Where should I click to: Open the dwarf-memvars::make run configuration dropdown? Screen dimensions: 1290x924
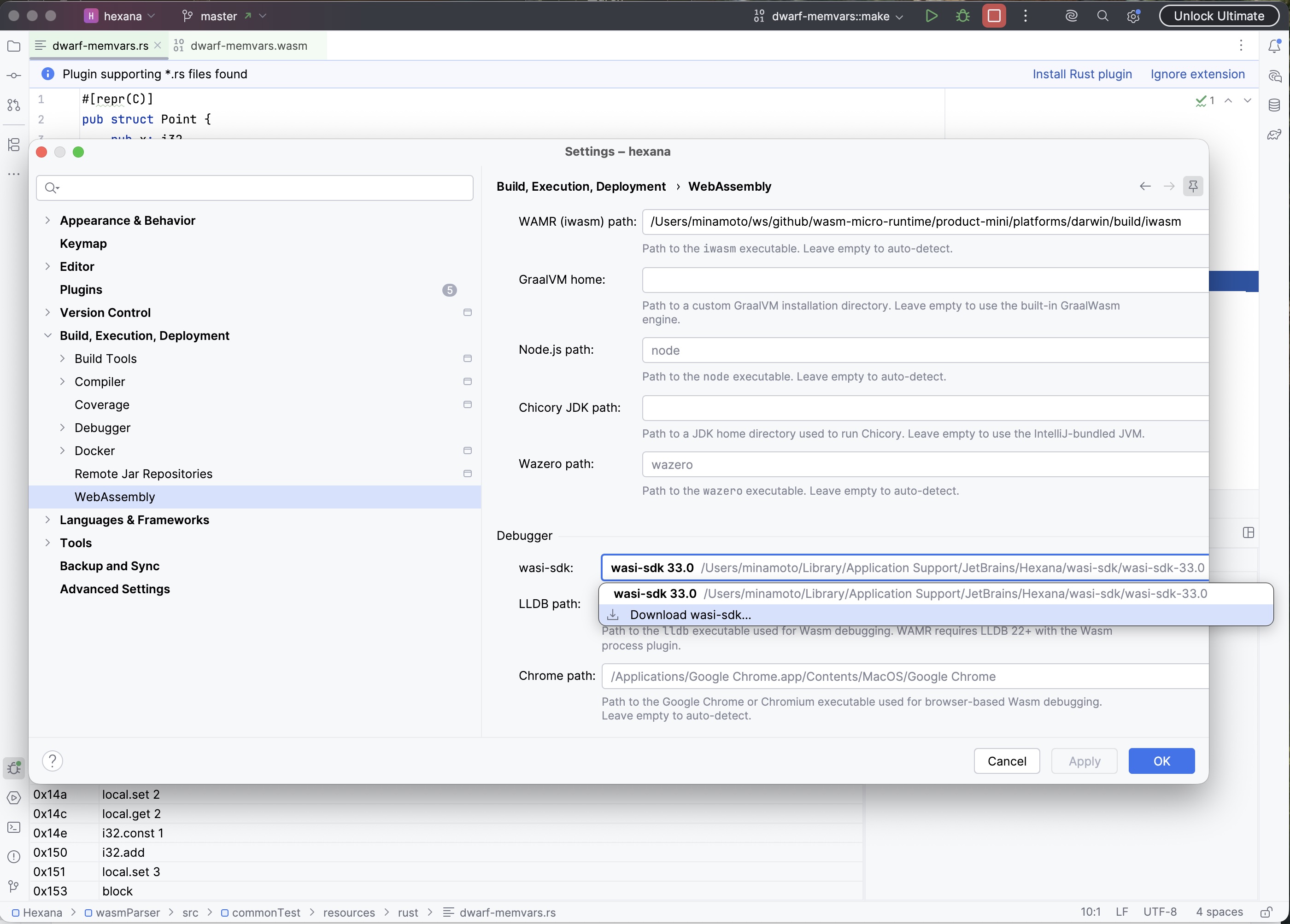[x=829, y=16]
